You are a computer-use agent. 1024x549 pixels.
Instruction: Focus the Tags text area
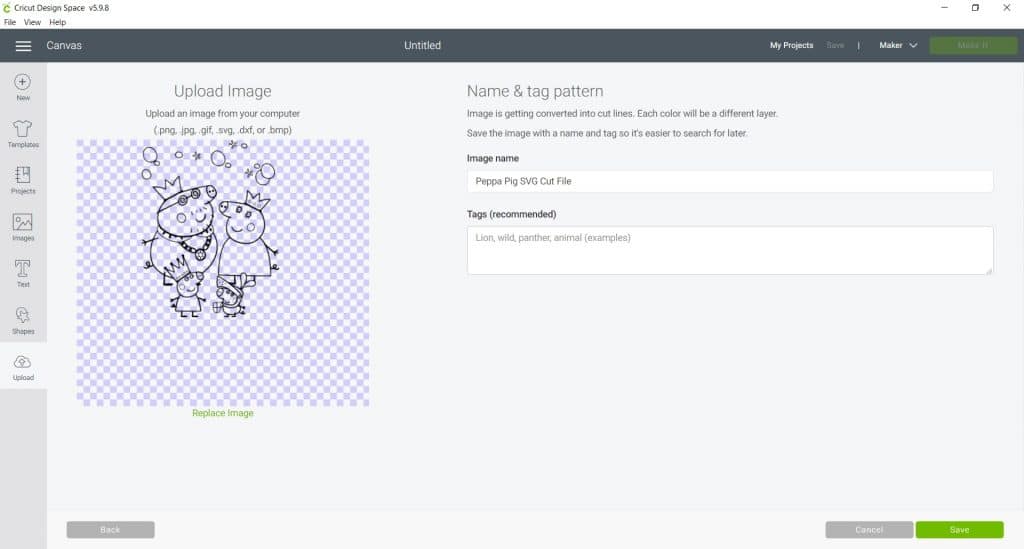730,251
